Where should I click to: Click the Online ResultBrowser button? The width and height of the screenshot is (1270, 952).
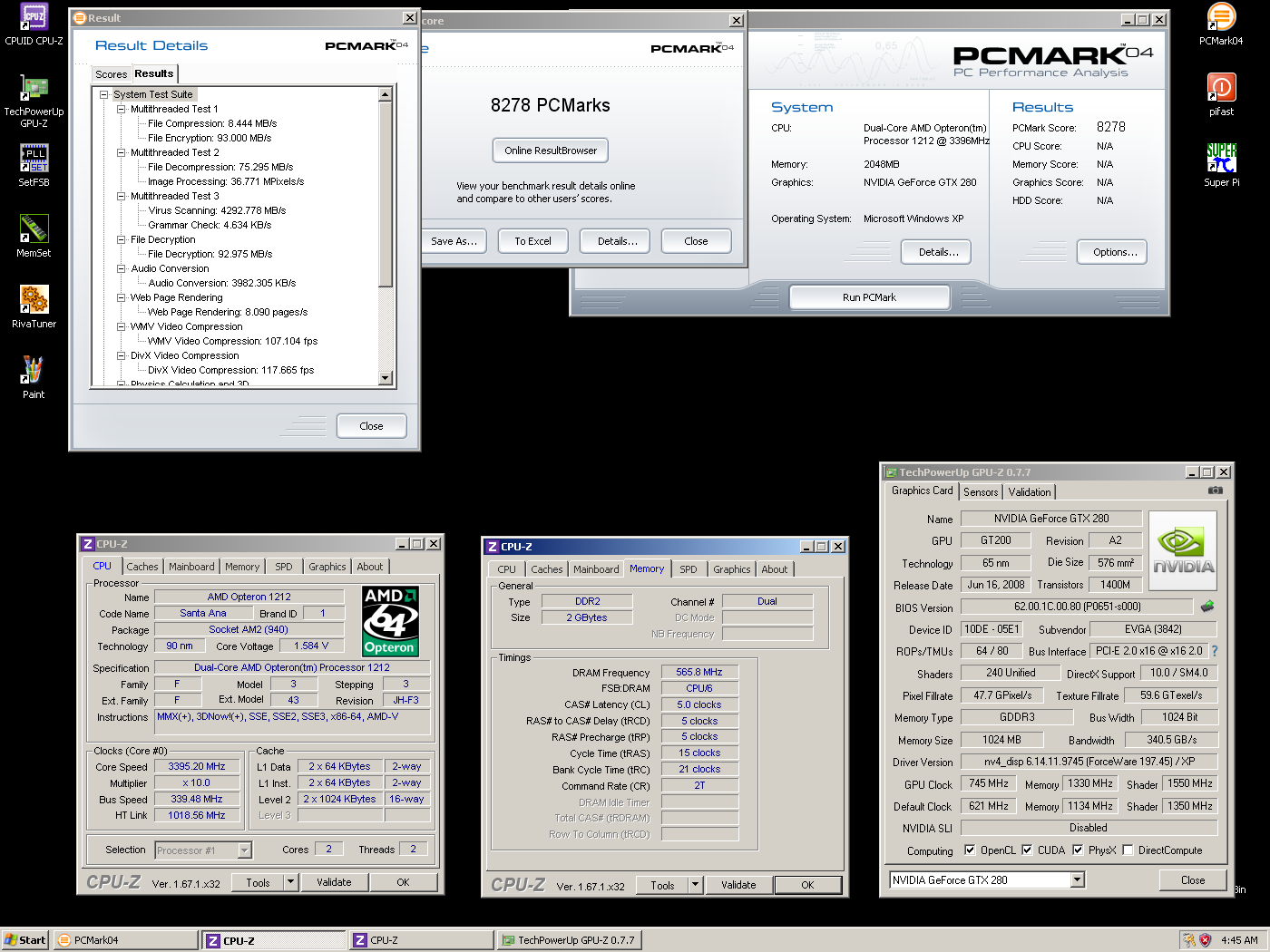551,151
